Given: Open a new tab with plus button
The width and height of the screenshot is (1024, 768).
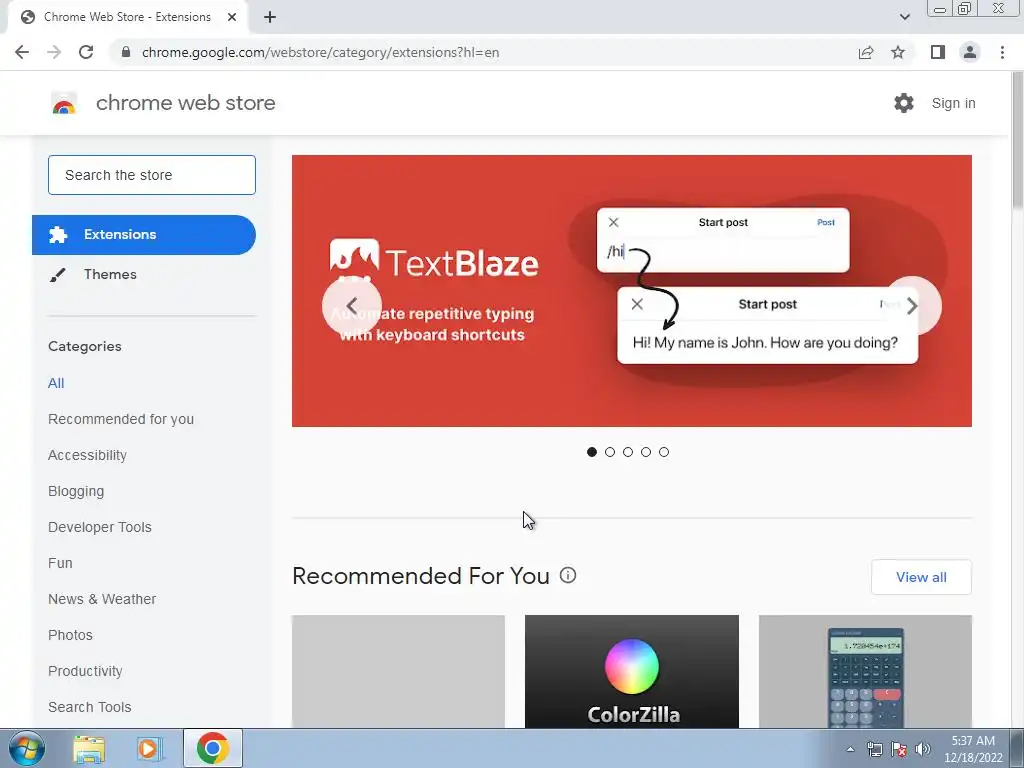Looking at the screenshot, I should [x=270, y=17].
